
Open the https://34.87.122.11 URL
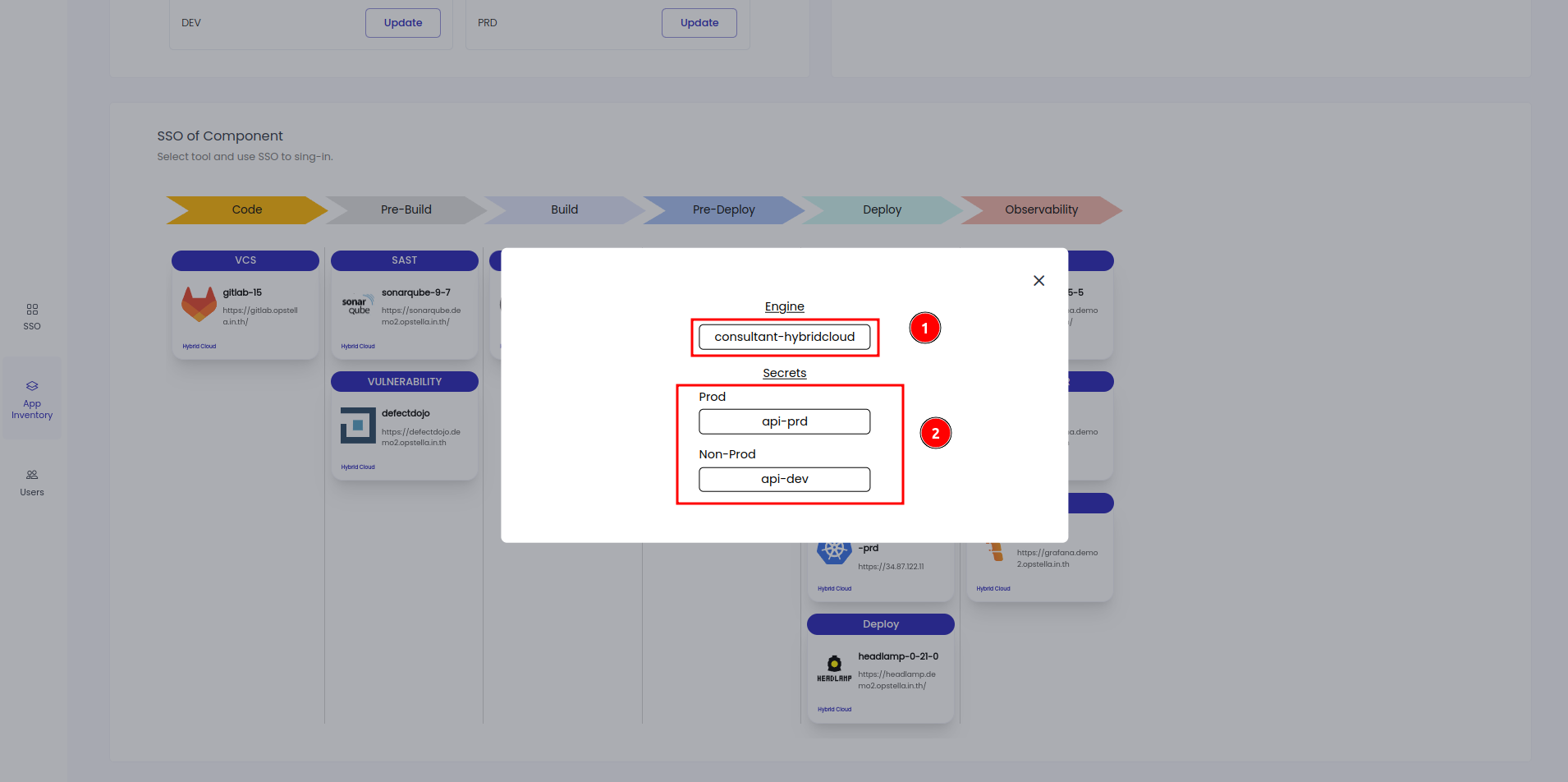click(x=891, y=567)
